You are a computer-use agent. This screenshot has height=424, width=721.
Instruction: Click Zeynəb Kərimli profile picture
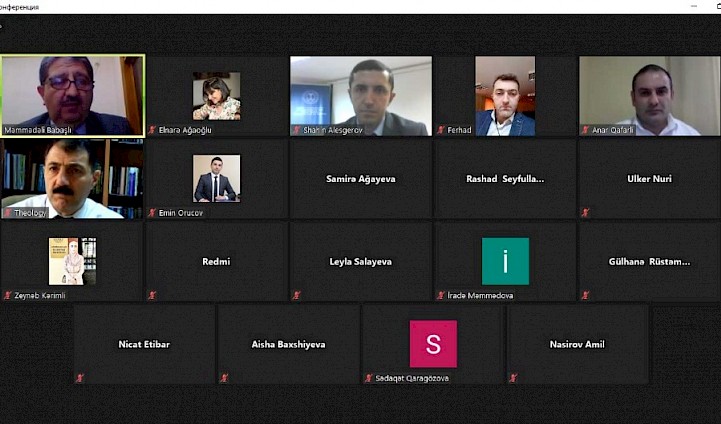point(73,261)
